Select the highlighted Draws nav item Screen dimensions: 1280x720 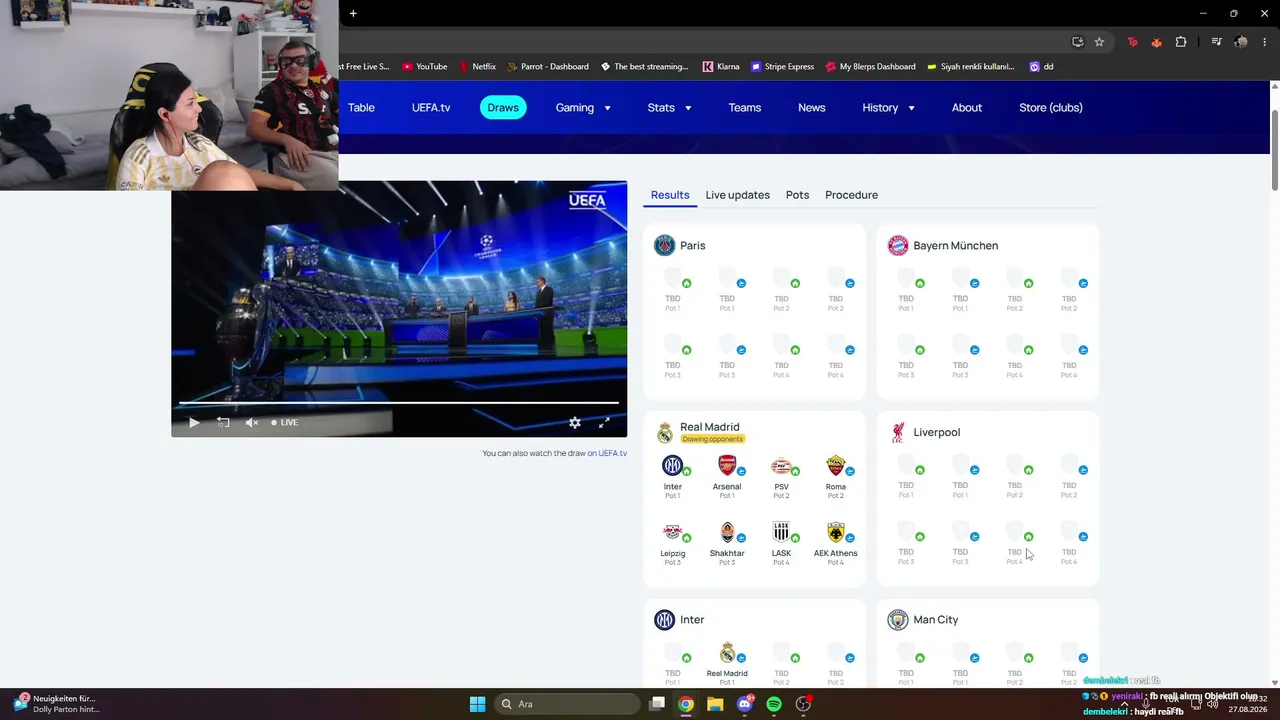(x=503, y=107)
